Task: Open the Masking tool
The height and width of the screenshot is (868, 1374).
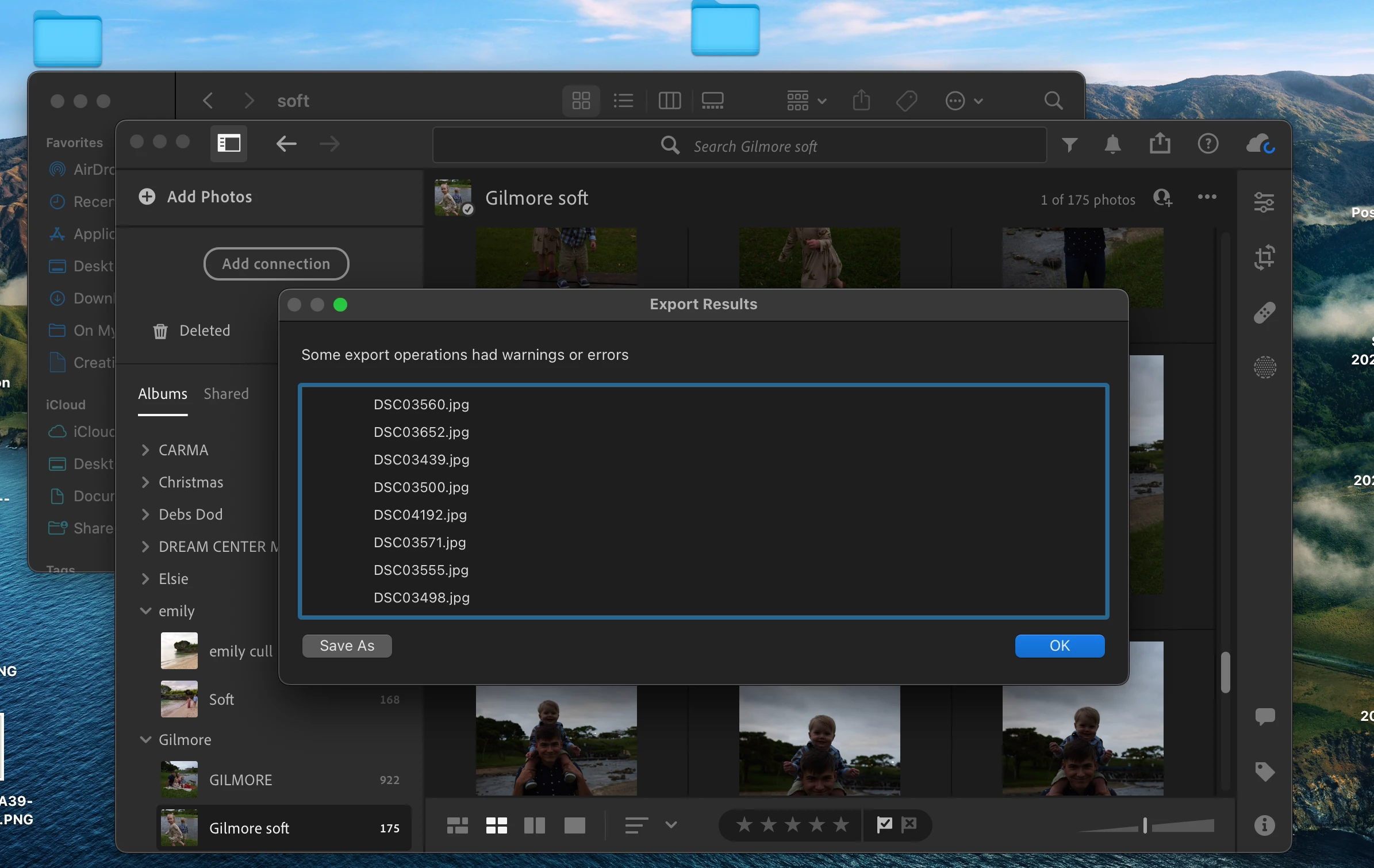Action: click(x=1264, y=367)
